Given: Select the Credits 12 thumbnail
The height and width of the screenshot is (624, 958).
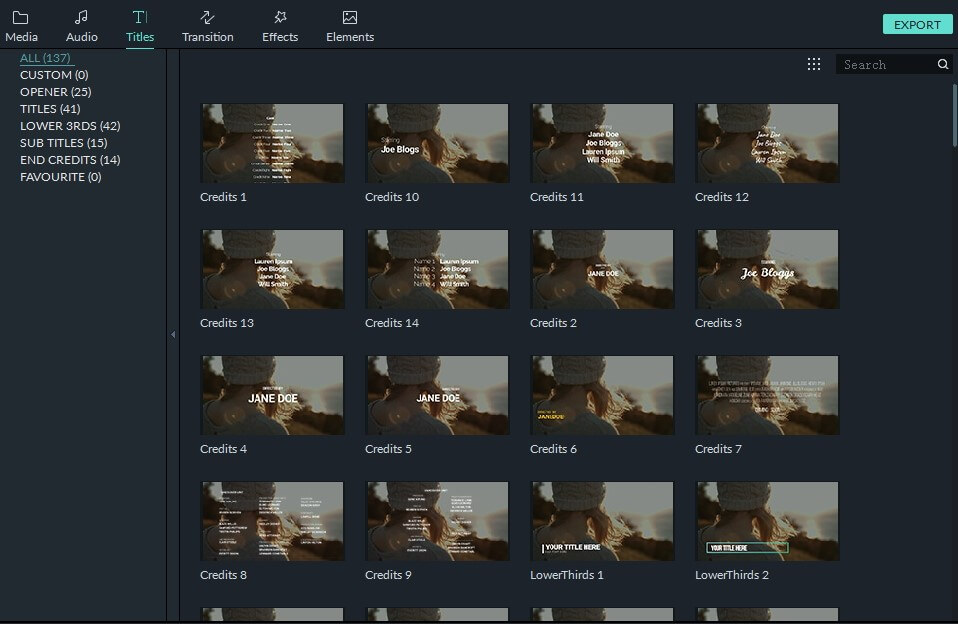Looking at the screenshot, I should coord(767,143).
